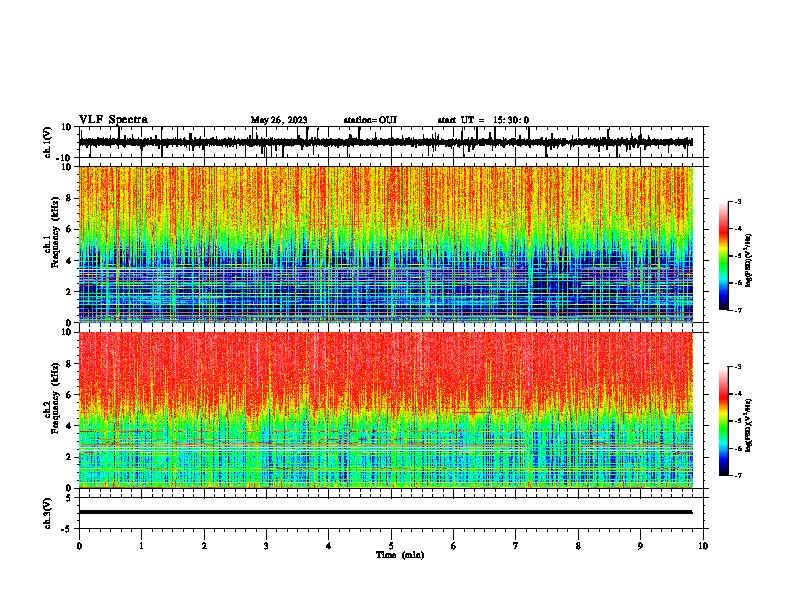Click the "8" minute tick on time axis

[578, 546]
